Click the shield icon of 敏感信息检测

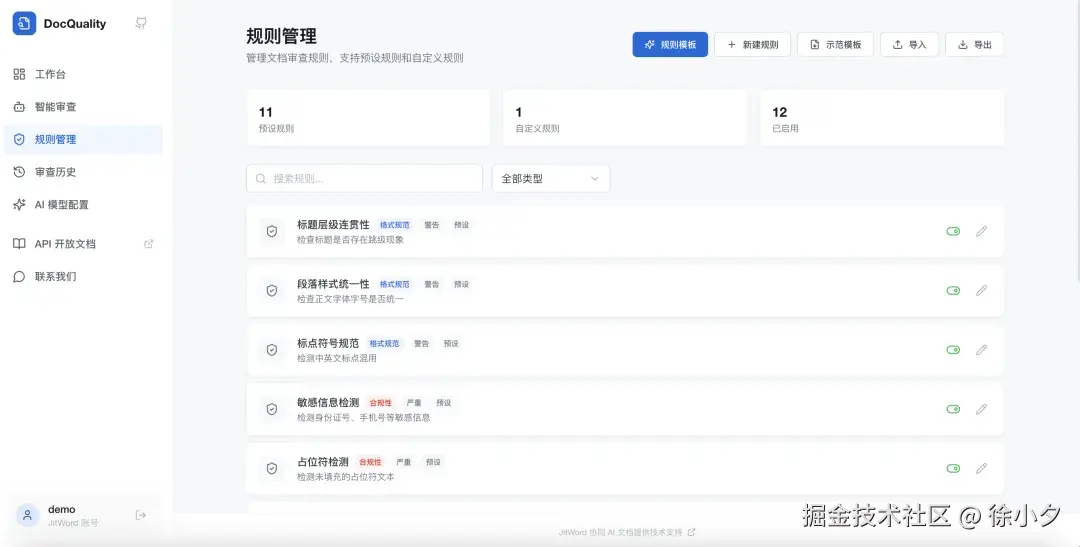tap(272, 409)
